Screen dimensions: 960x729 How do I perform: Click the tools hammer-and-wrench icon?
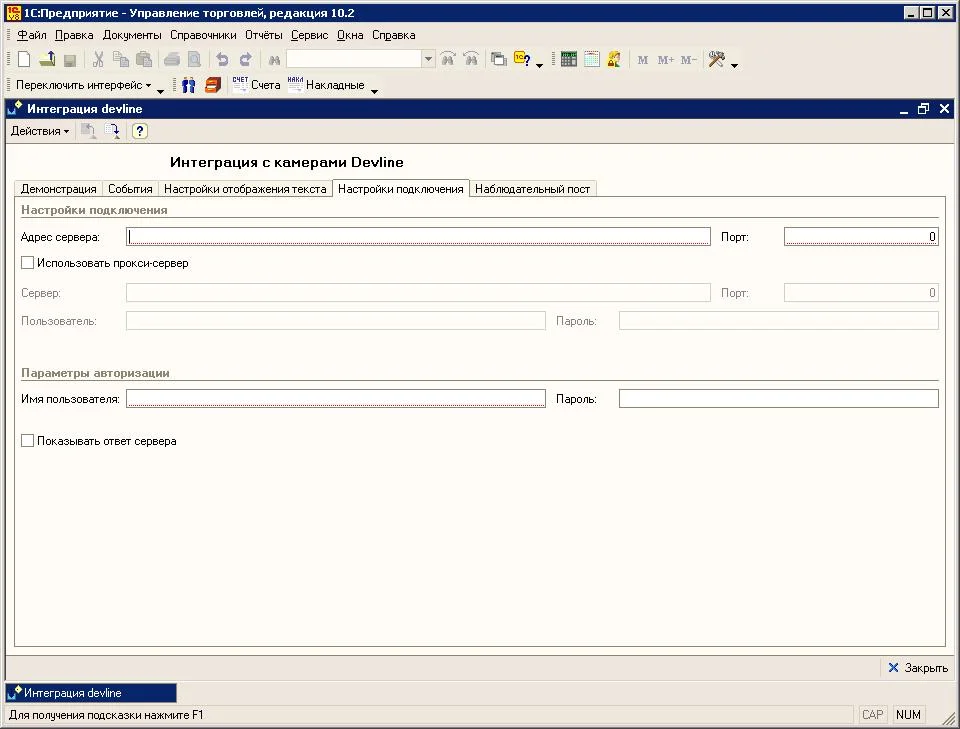point(716,60)
